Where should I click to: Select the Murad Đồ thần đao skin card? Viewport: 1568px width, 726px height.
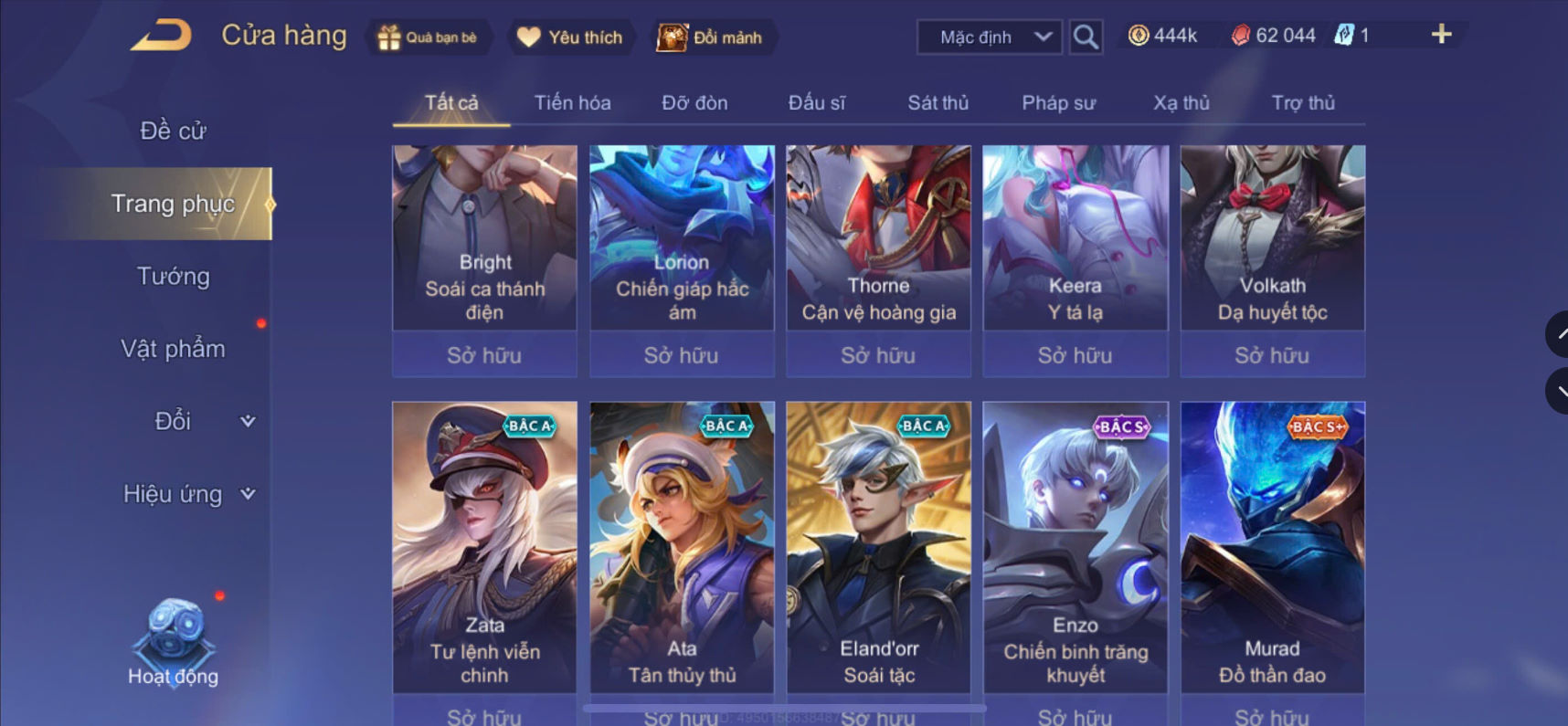1272,547
